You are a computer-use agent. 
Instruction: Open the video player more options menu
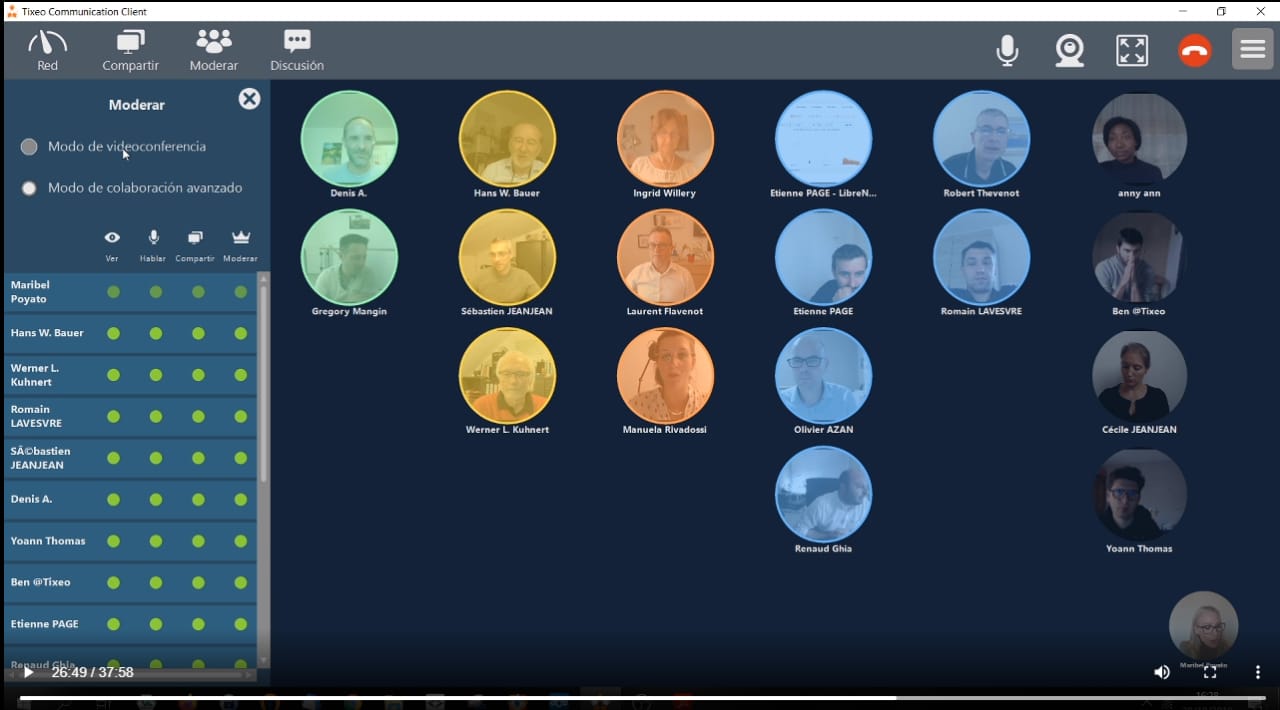pyautogui.click(x=1258, y=672)
